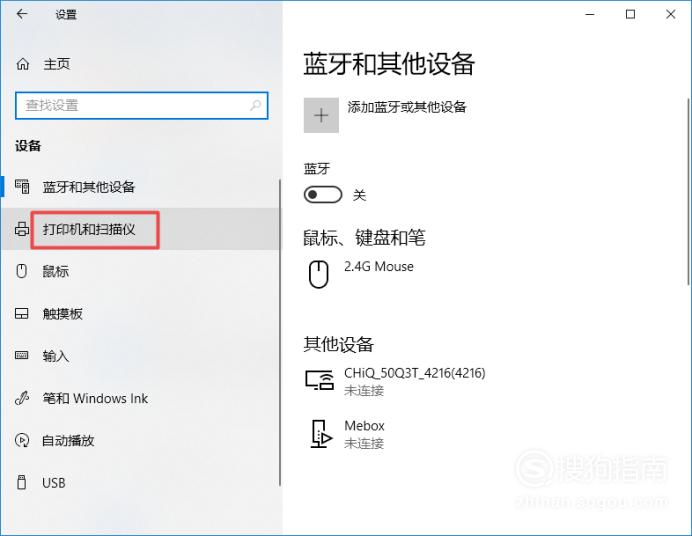This screenshot has width=692, height=536.
Task: Open the 主页 home icon
Action: [23, 64]
